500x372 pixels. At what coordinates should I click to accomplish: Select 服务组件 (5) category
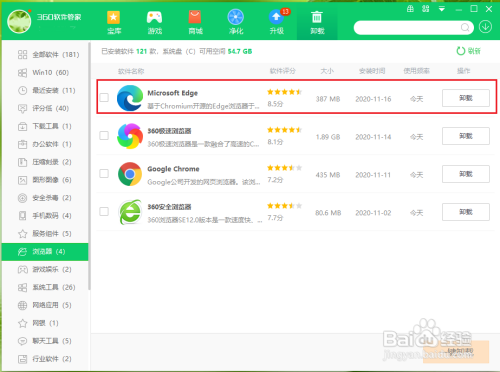(45, 234)
